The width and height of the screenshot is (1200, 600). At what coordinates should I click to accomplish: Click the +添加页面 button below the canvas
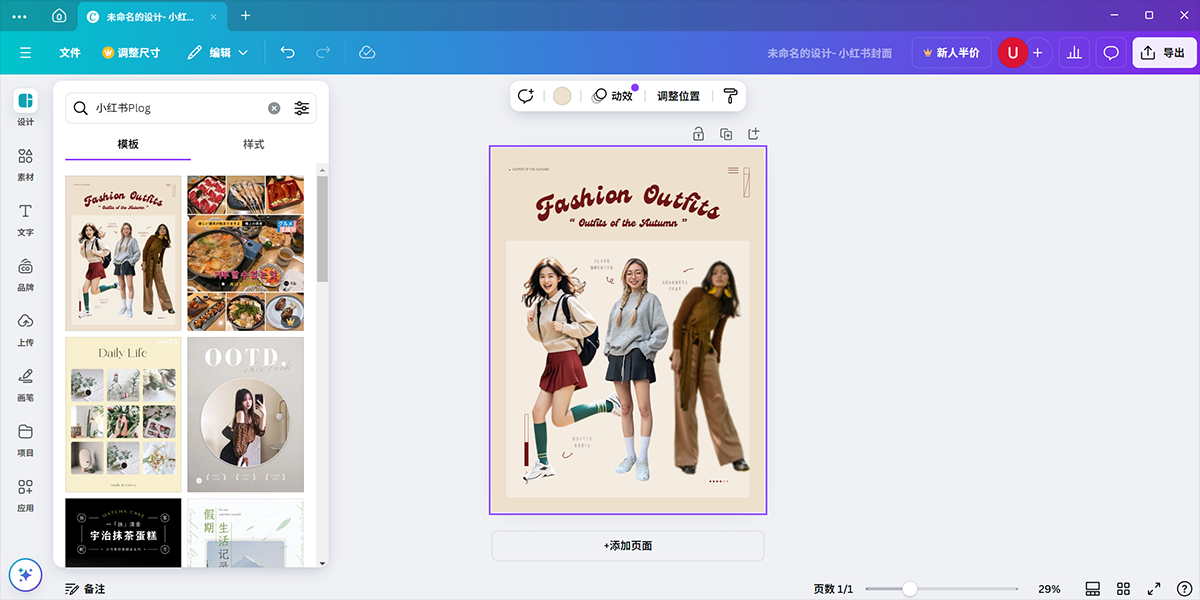[x=627, y=546]
